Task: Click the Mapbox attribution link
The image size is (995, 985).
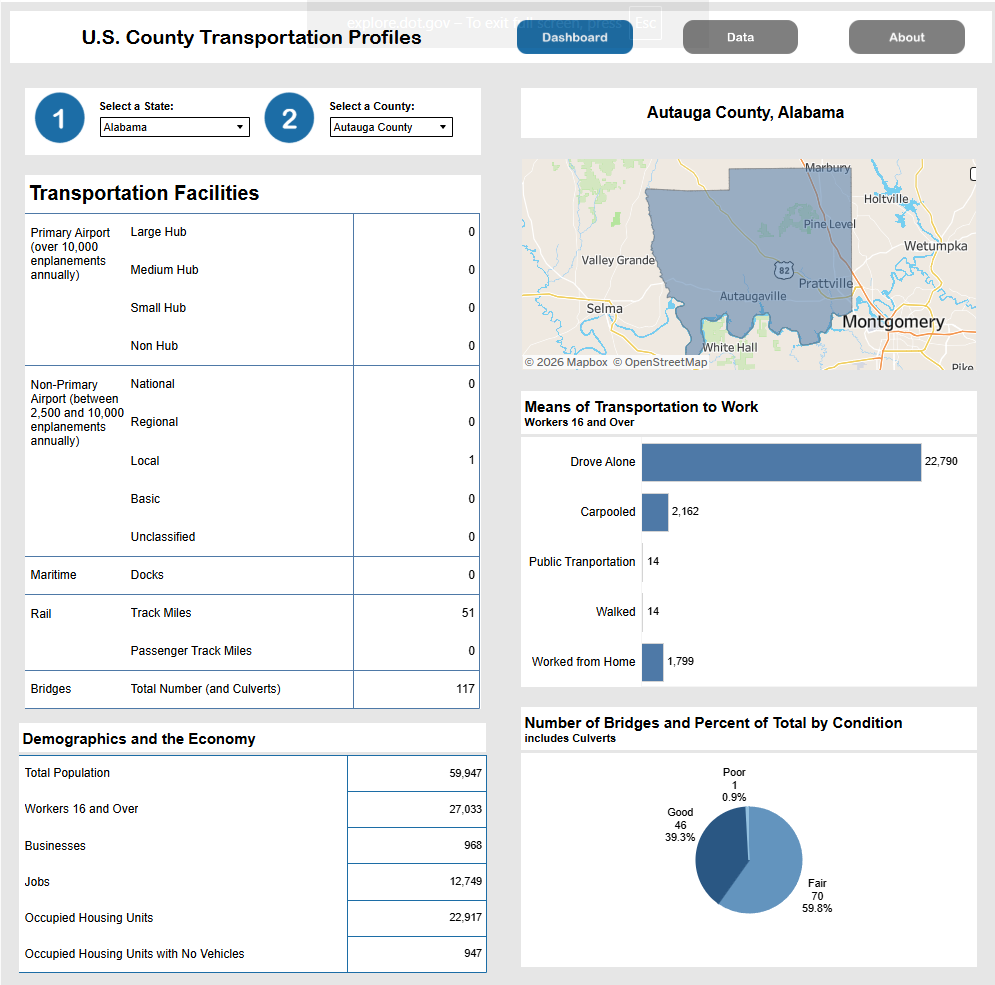Action: coord(566,362)
